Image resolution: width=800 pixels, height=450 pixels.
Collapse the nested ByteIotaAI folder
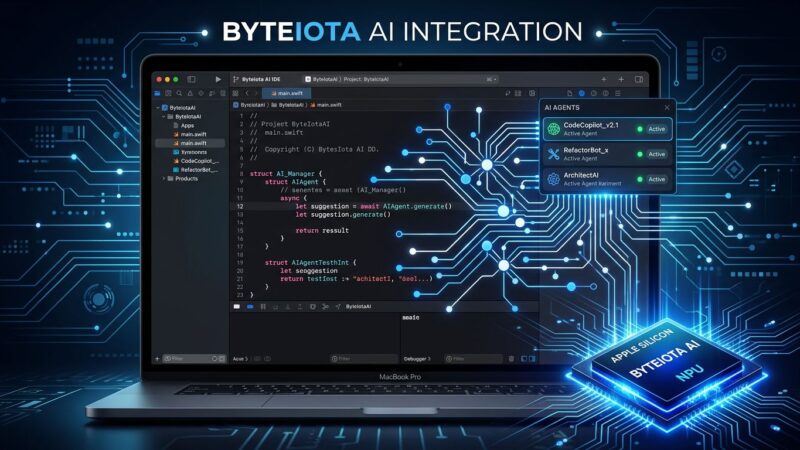(x=164, y=117)
